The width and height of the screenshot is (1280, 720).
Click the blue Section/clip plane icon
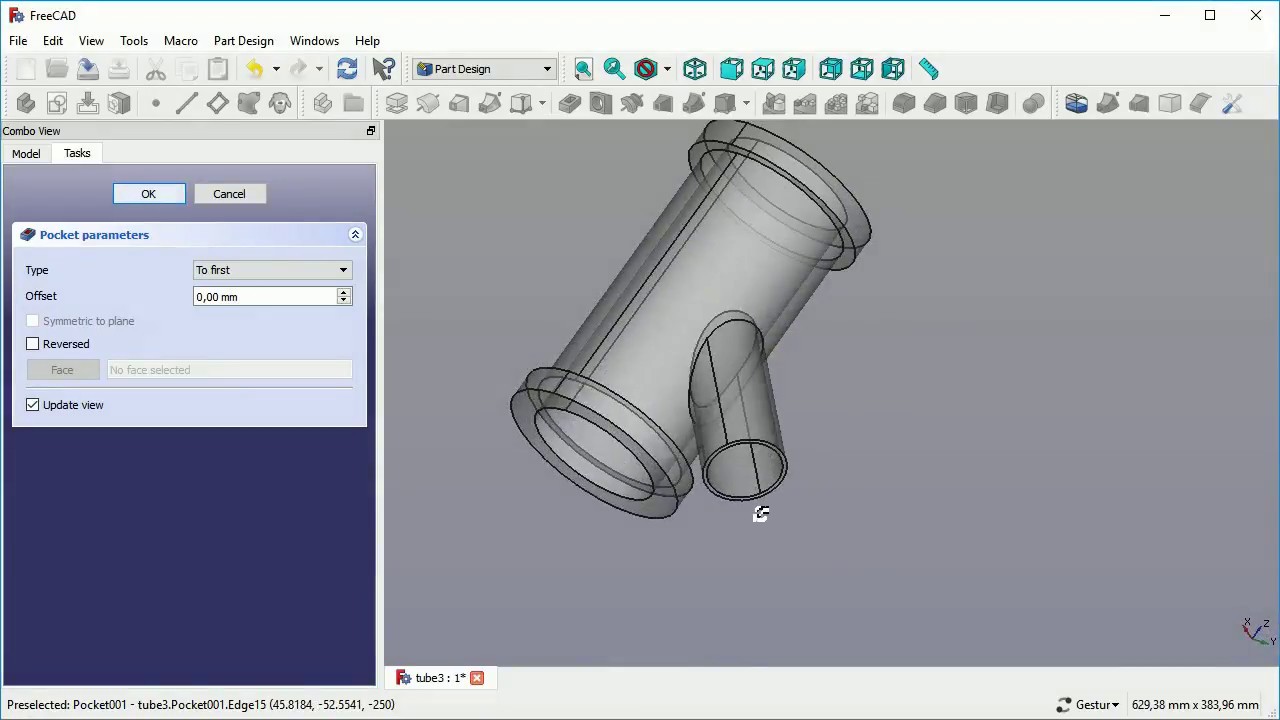pyautogui.click(x=1076, y=103)
